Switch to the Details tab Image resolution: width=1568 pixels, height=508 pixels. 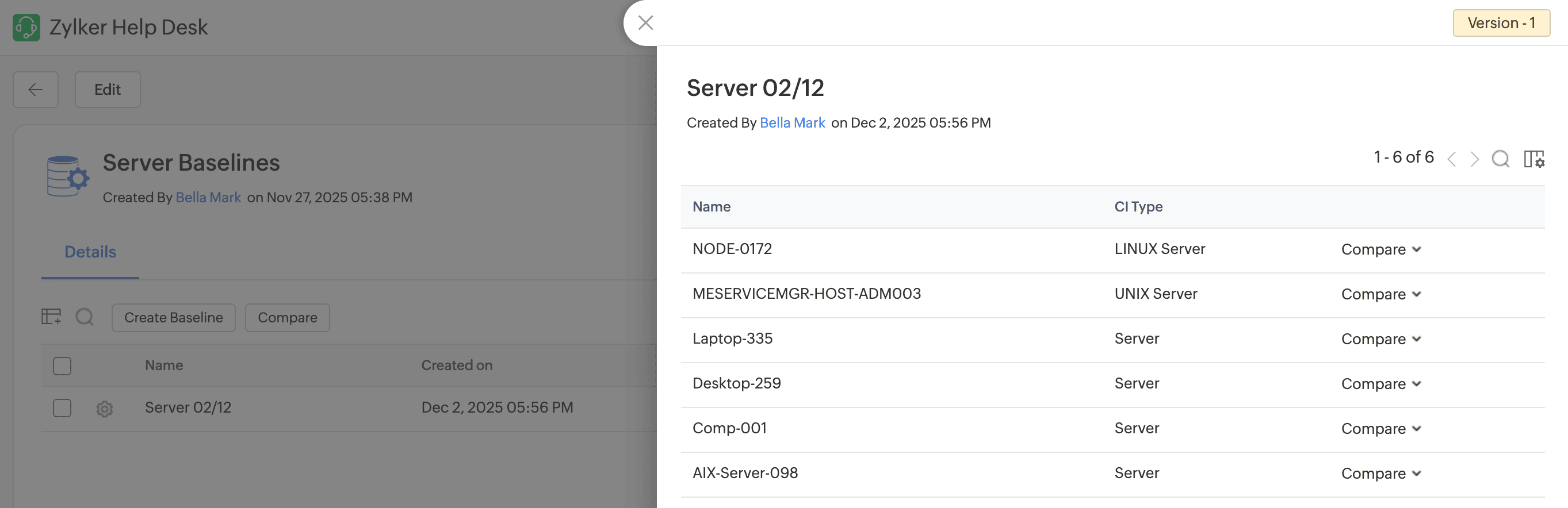click(90, 252)
